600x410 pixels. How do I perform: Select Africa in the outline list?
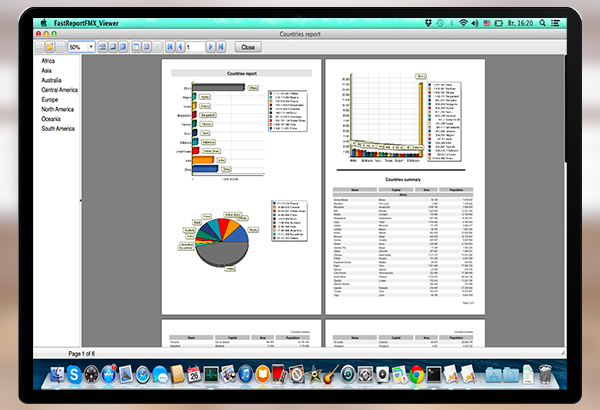point(49,61)
